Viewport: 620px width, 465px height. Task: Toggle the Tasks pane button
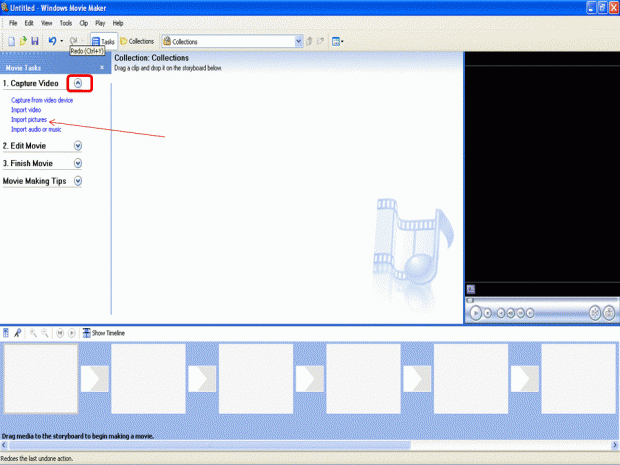(x=104, y=41)
